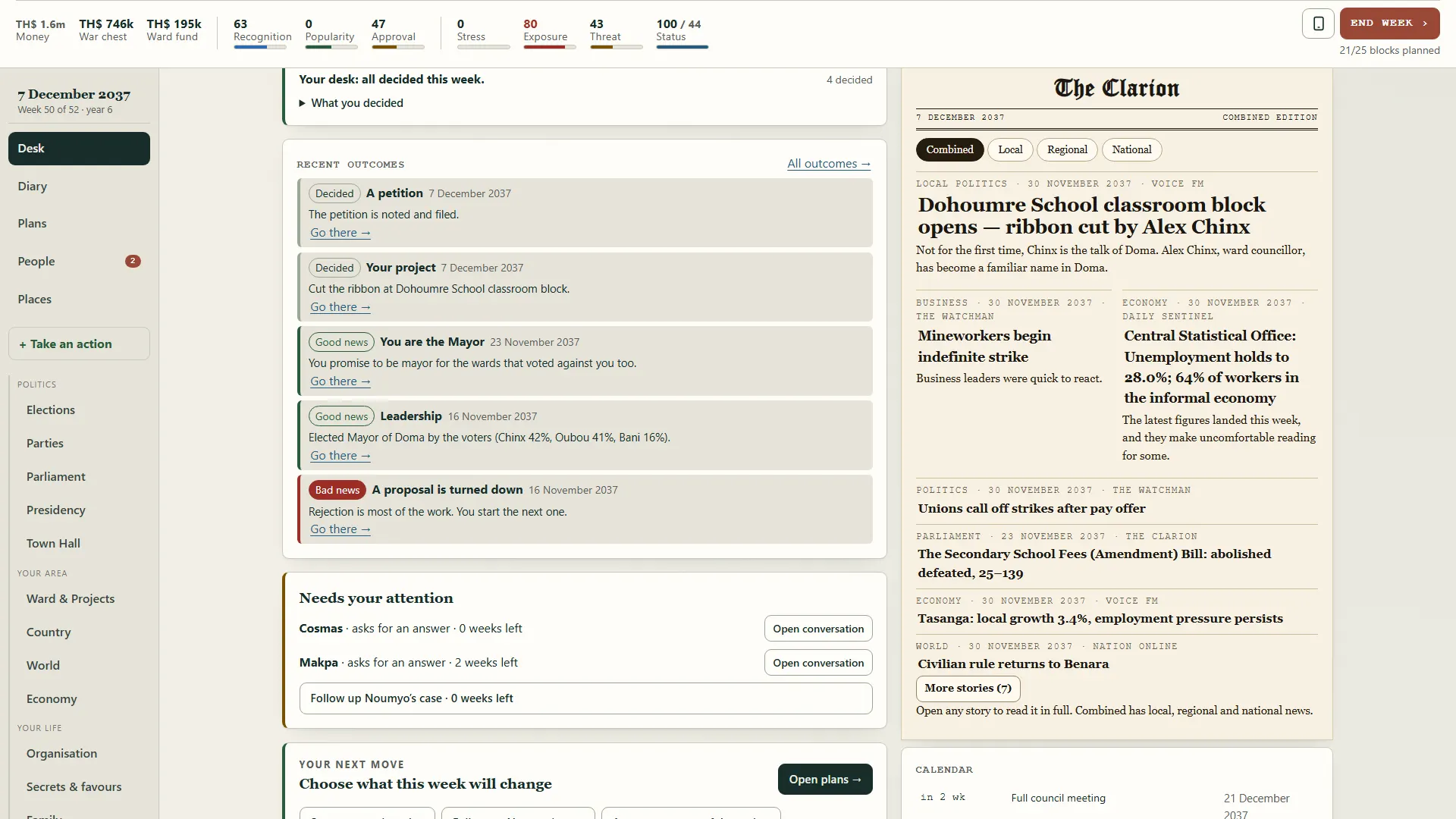This screenshot has width=1456, height=819.
Task: Go to Ward & Projects page
Action: click(x=71, y=598)
